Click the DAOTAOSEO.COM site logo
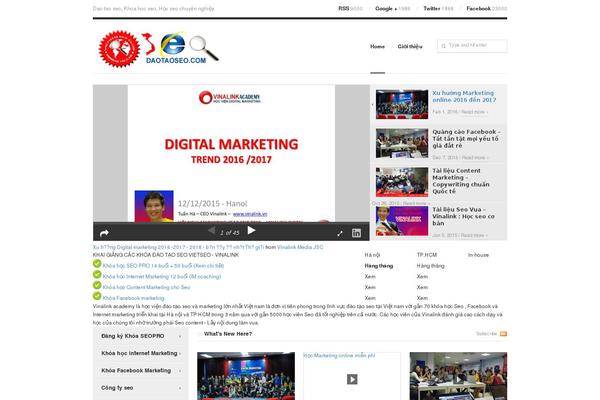Screen dimensions: 600x400 159,49
